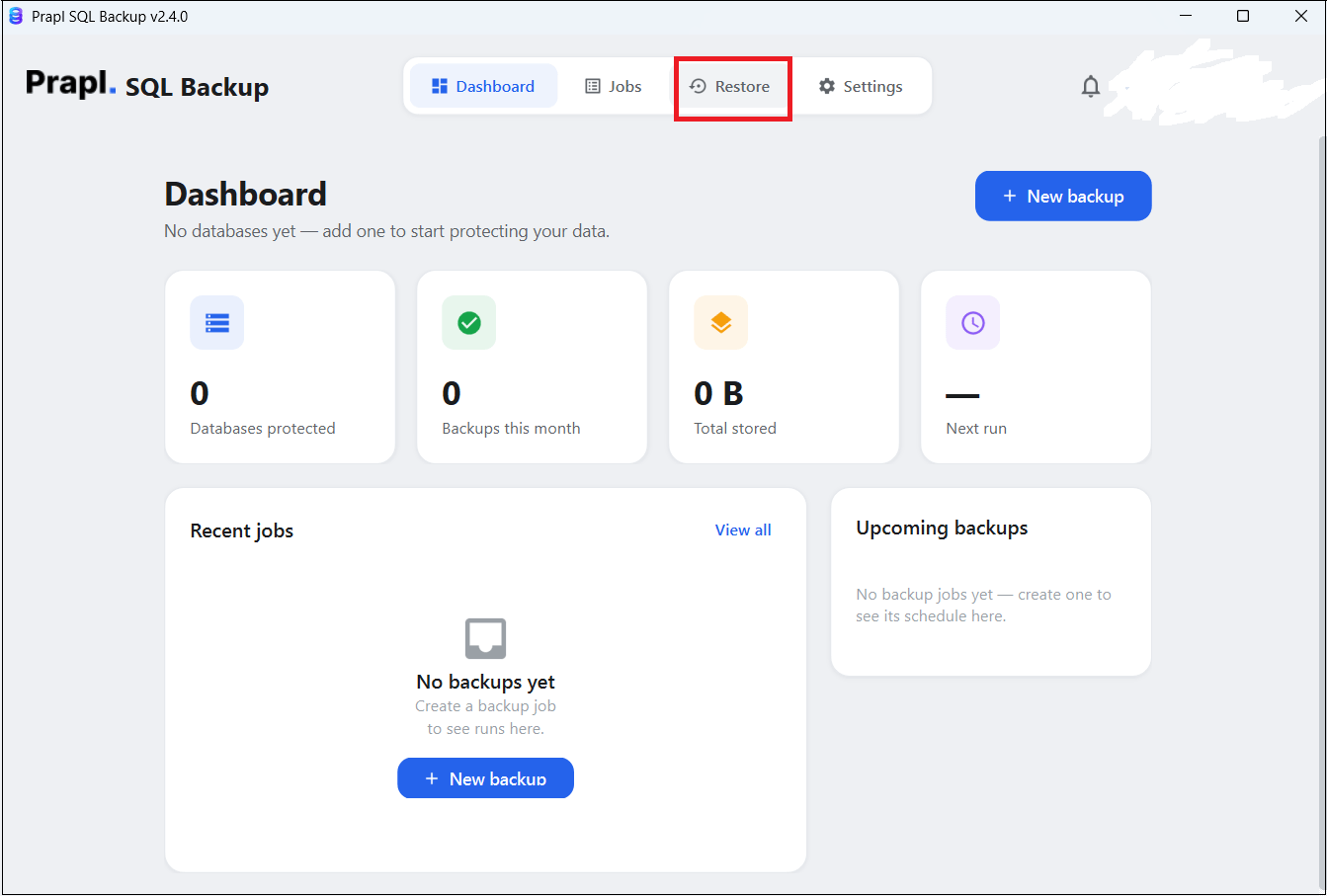
Task: Open the notifications bell icon
Action: pyautogui.click(x=1090, y=87)
